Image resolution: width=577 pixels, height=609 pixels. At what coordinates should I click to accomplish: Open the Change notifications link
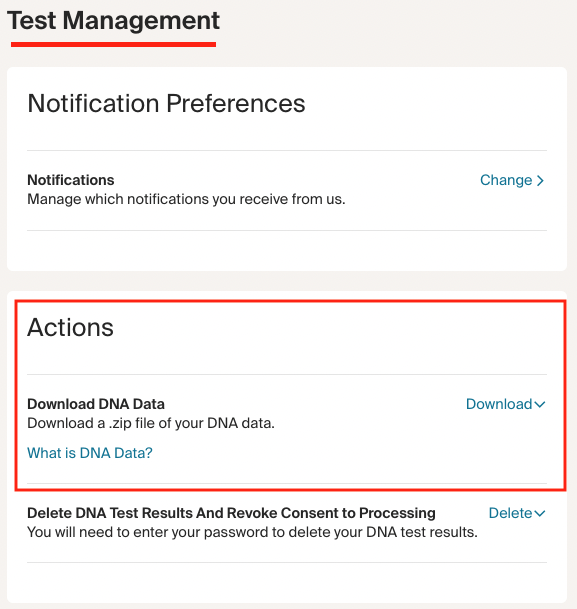(512, 180)
